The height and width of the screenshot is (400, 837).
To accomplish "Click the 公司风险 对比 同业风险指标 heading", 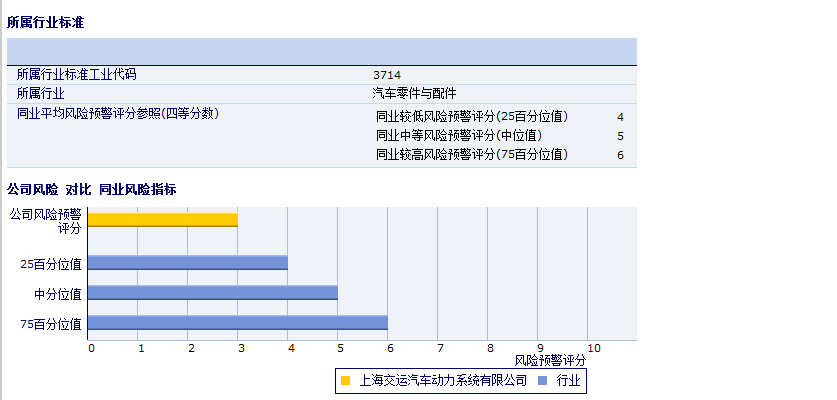I will 92,190.
